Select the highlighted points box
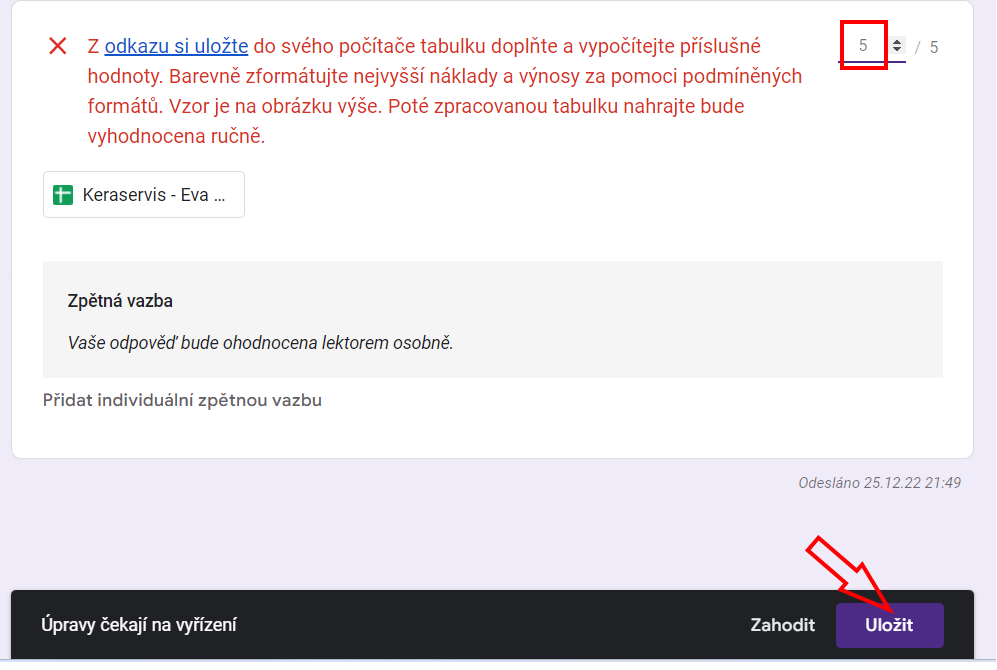The width and height of the screenshot is (997, 670). [x=862, y=45]
